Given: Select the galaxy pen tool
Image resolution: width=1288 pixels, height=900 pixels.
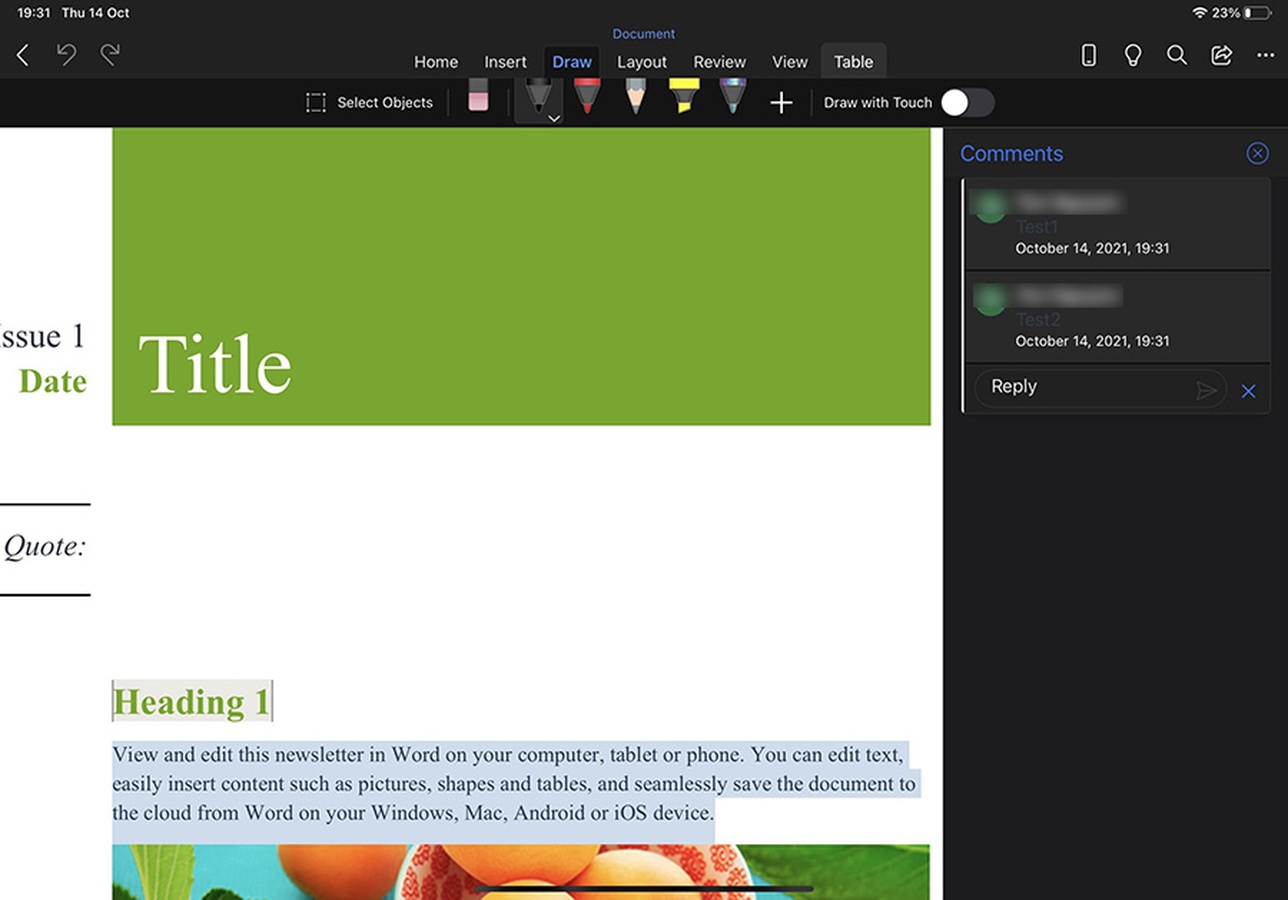Looking at the screenshot, I should [733, 96].
